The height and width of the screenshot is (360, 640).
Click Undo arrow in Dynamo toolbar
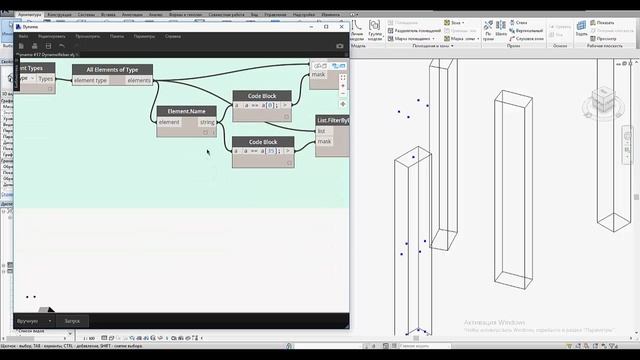[62, 46]
